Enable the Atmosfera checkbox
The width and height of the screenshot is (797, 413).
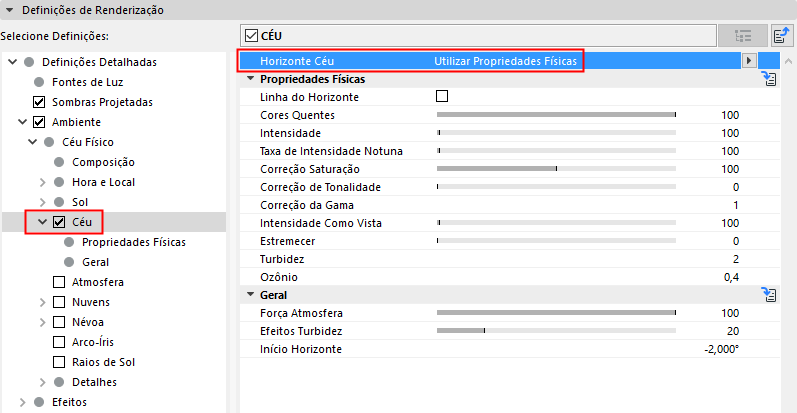click(x=59, y=282)
